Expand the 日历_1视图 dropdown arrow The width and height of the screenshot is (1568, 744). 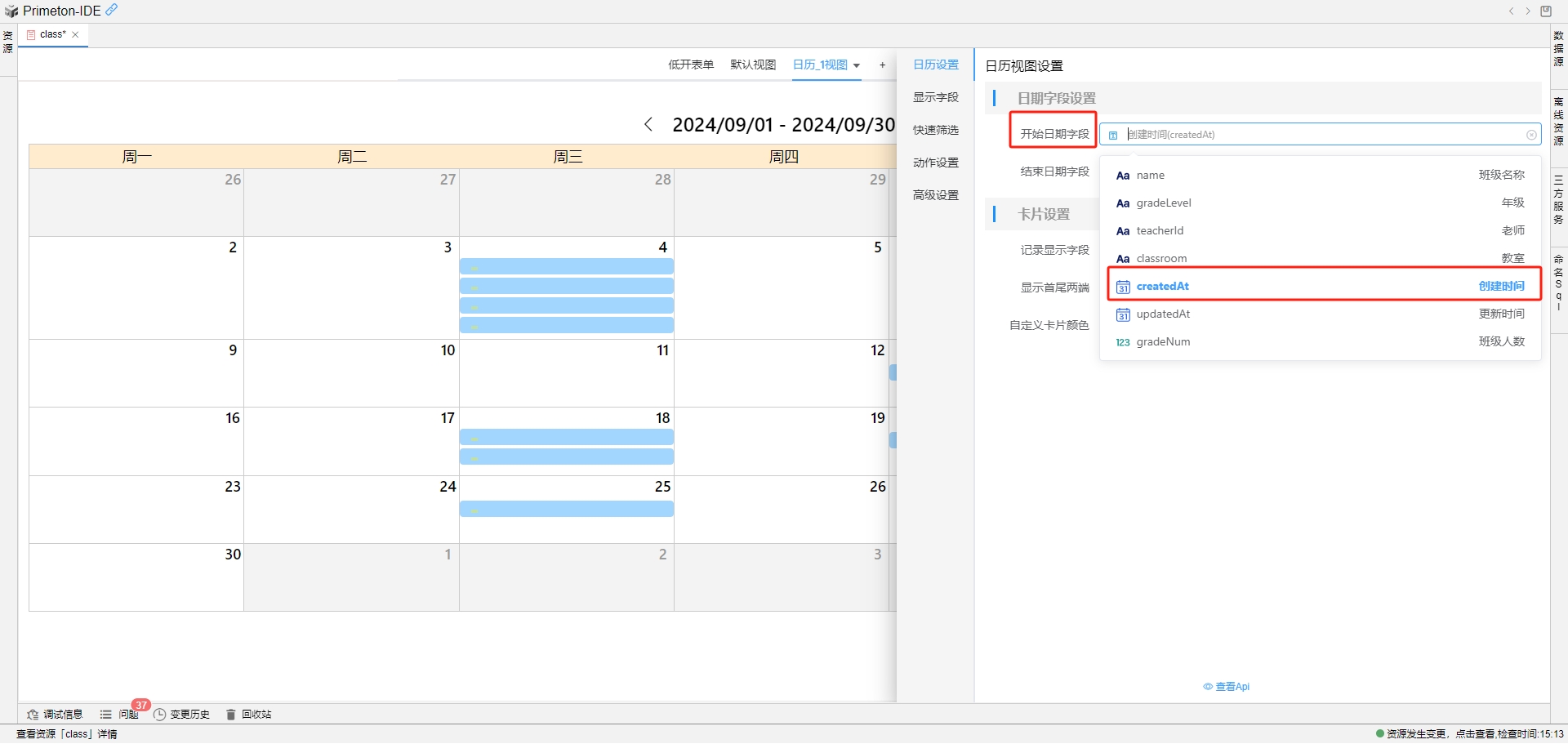(x=857, y=65)
